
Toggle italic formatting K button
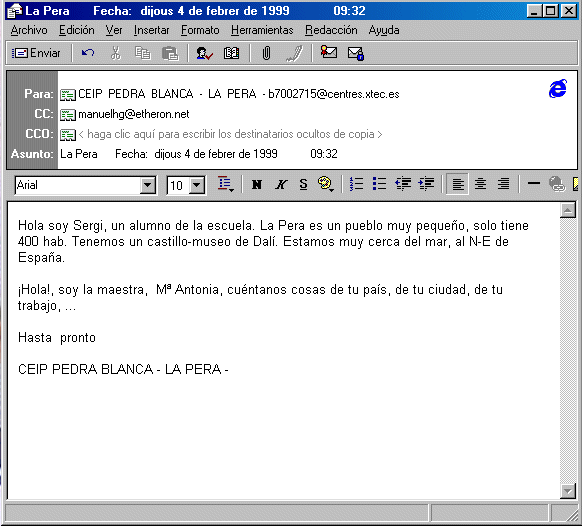pos(281,184)
